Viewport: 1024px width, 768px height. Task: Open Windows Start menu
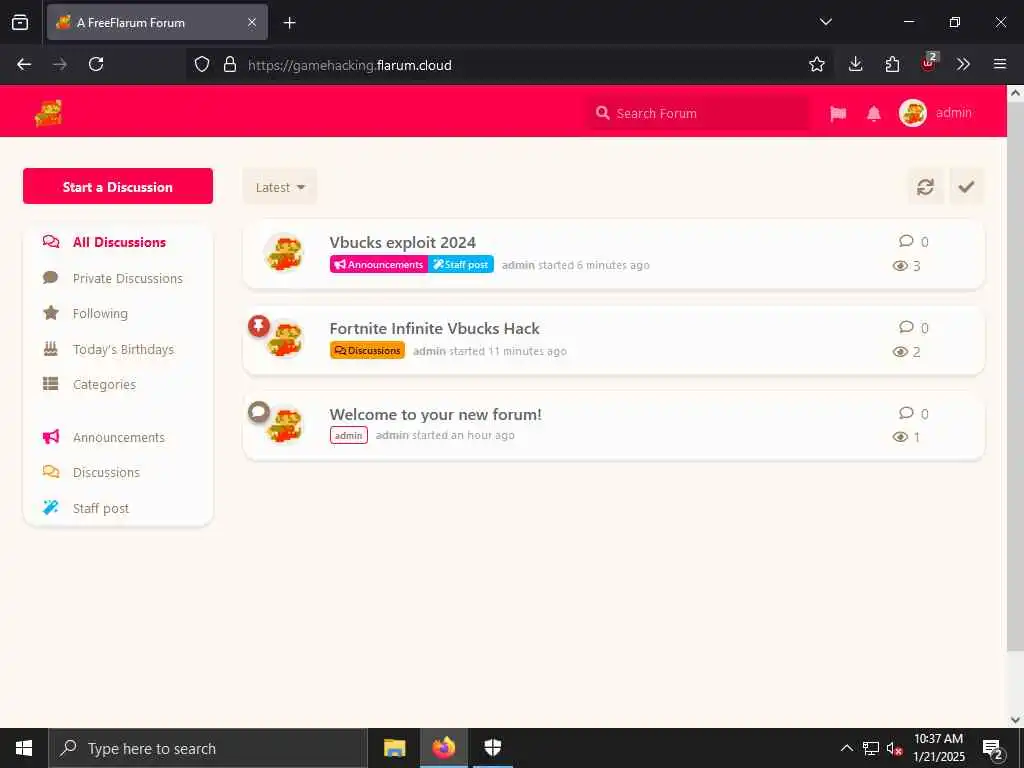[24, 748]
